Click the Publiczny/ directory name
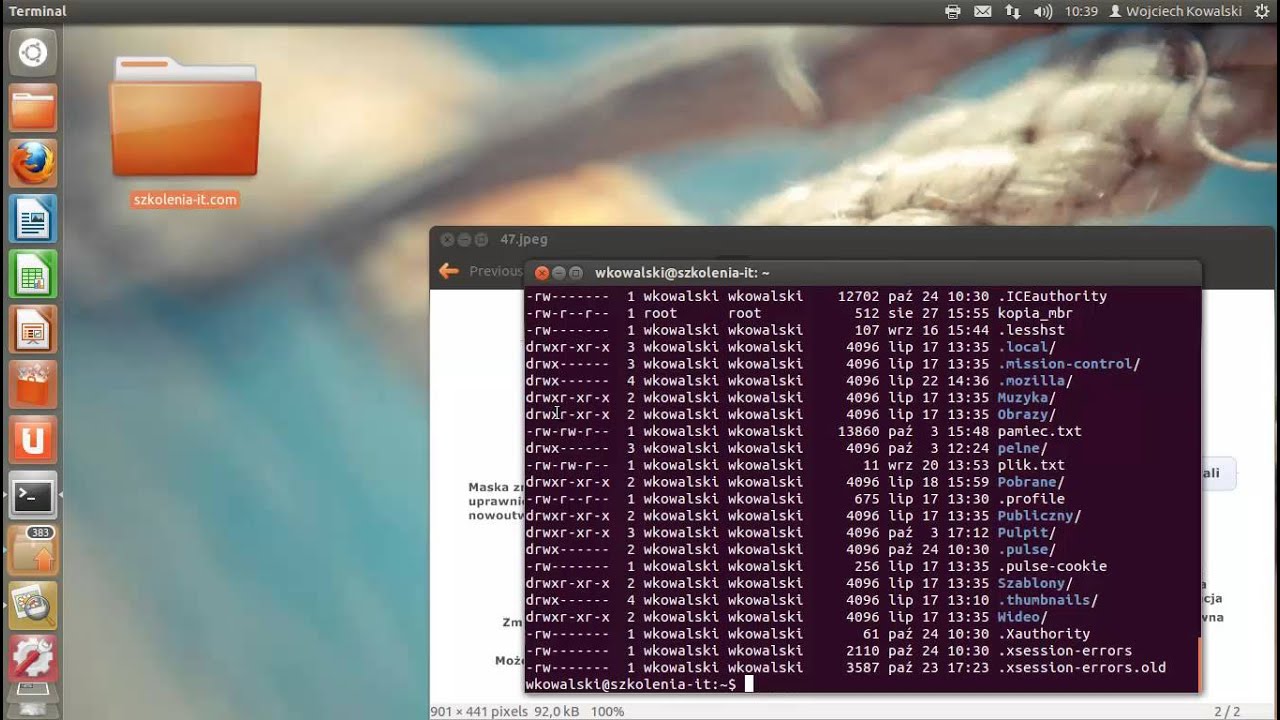 pos(1039,516)
